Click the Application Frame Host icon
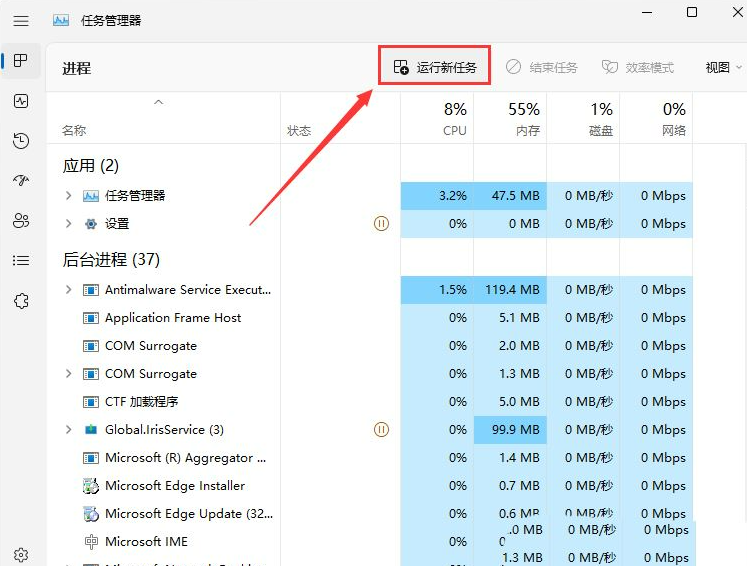The image size is (747, 566). tap(91, 318)
